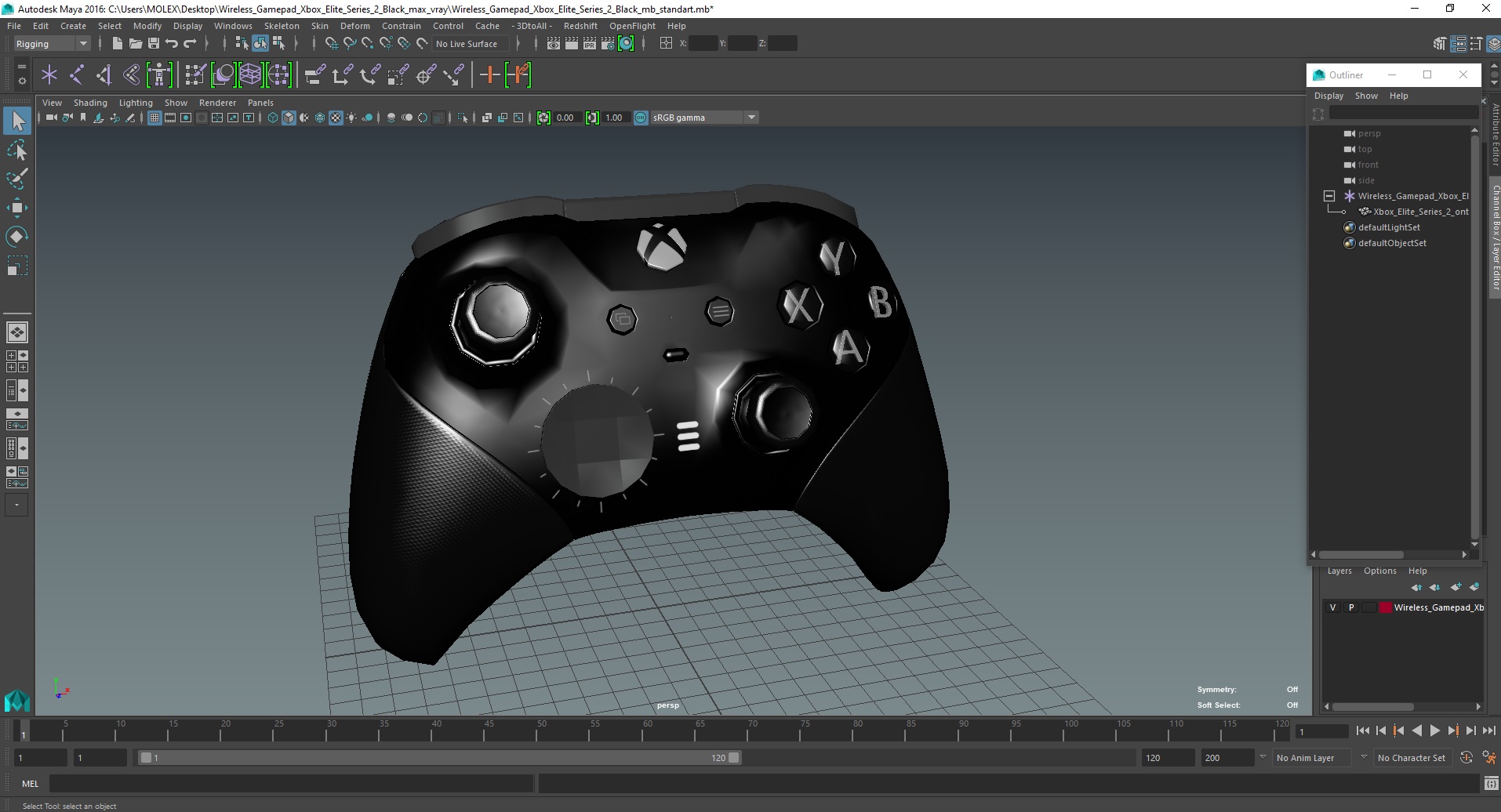This screenshot has width=1501, height=812.
Task: Activate the Rotate tool in the toolbox
Action: pos(17,237)
